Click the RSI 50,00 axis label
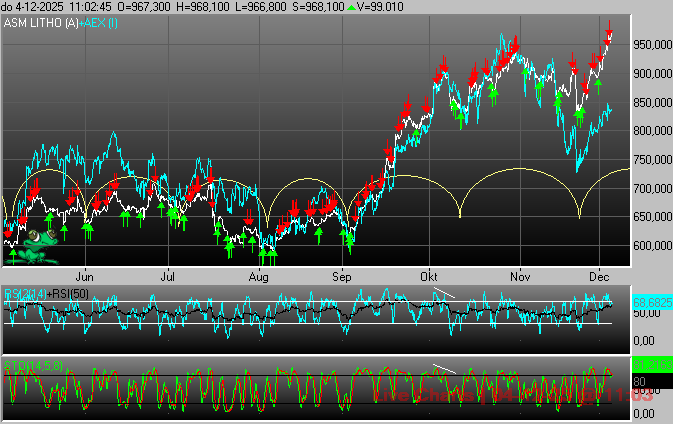Screen dimensions: 673x424 647,313
